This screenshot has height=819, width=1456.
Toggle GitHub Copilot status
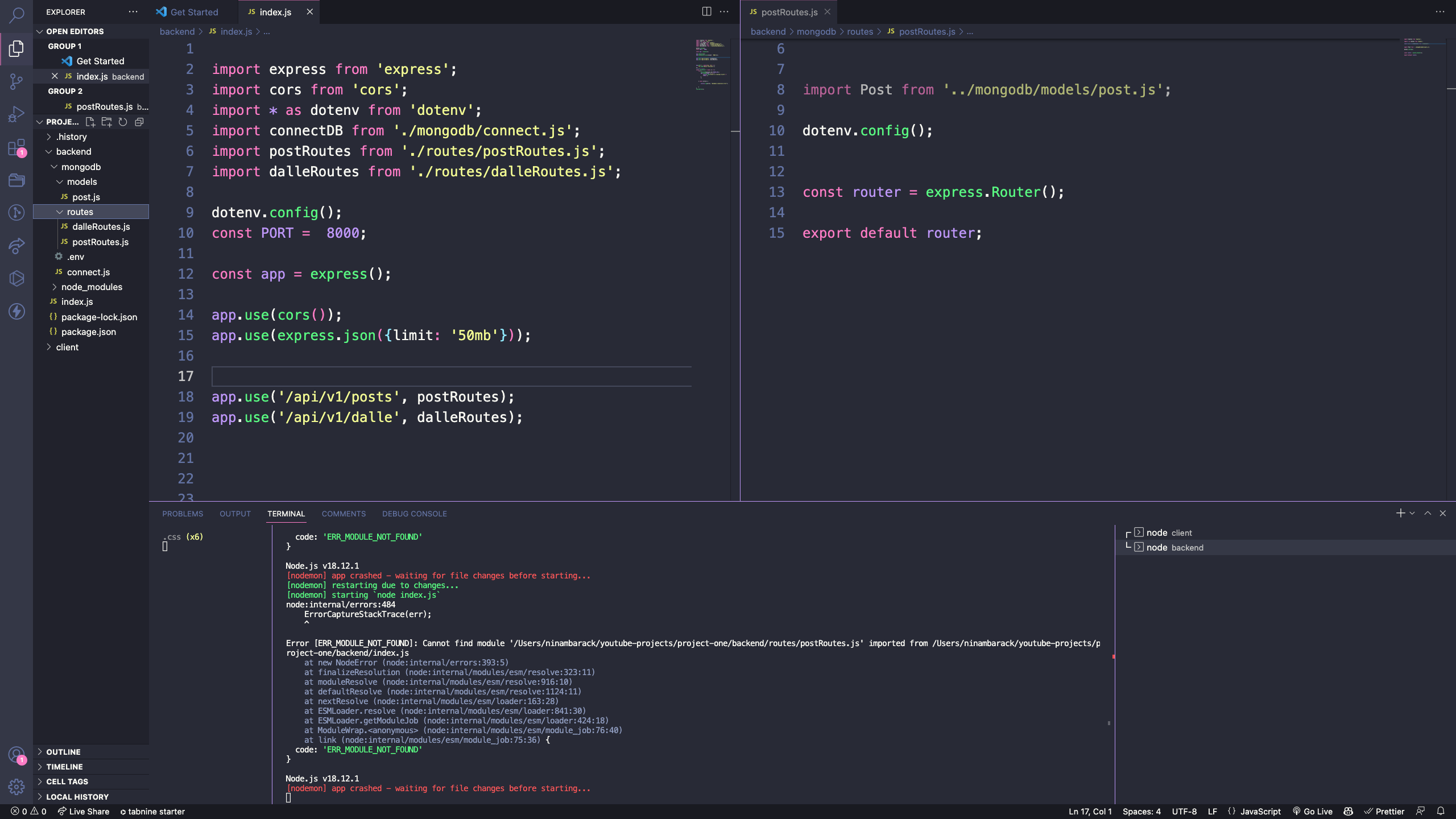[1347, 811]
